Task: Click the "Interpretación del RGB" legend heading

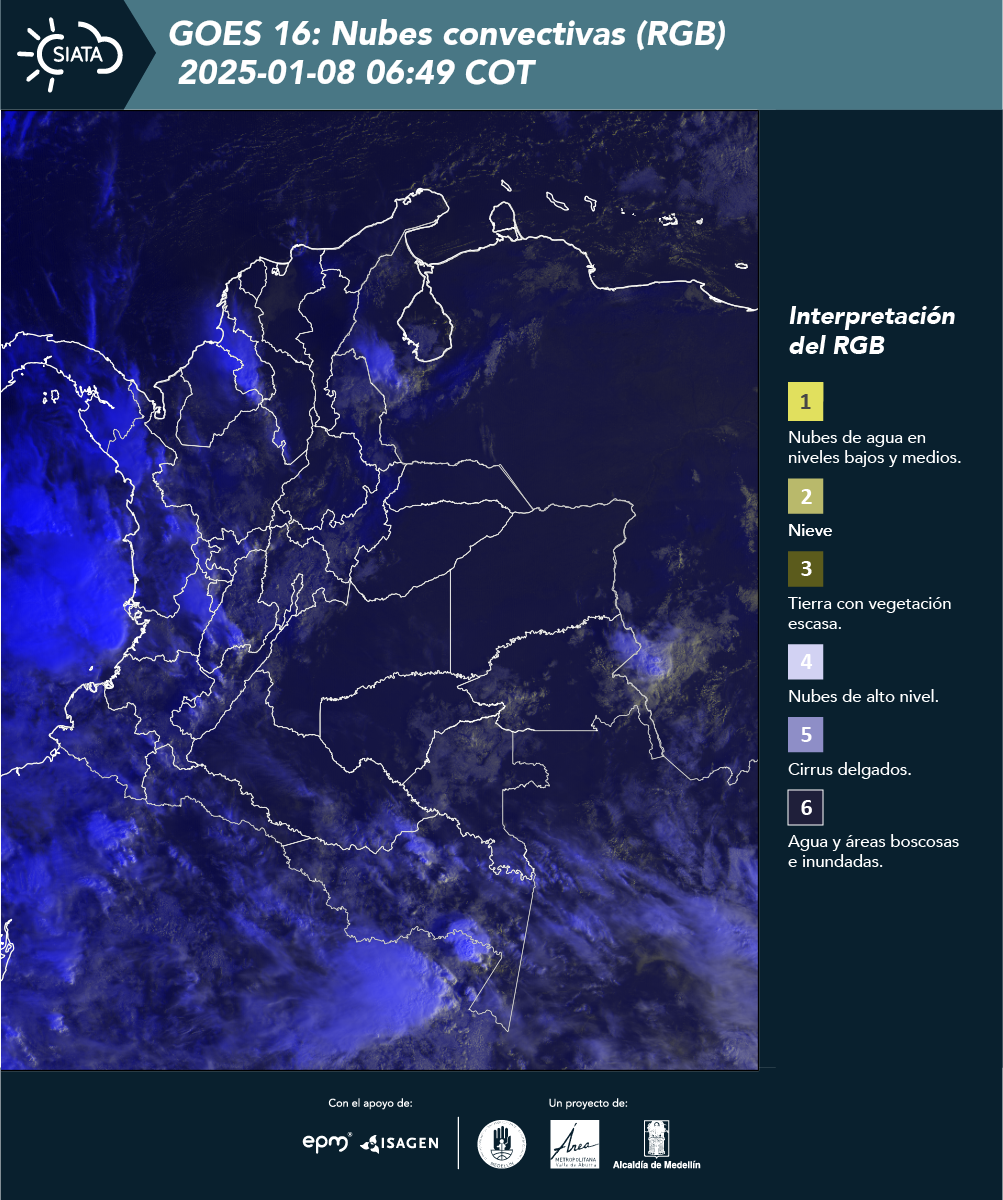Action: click(x=872, y=331)
